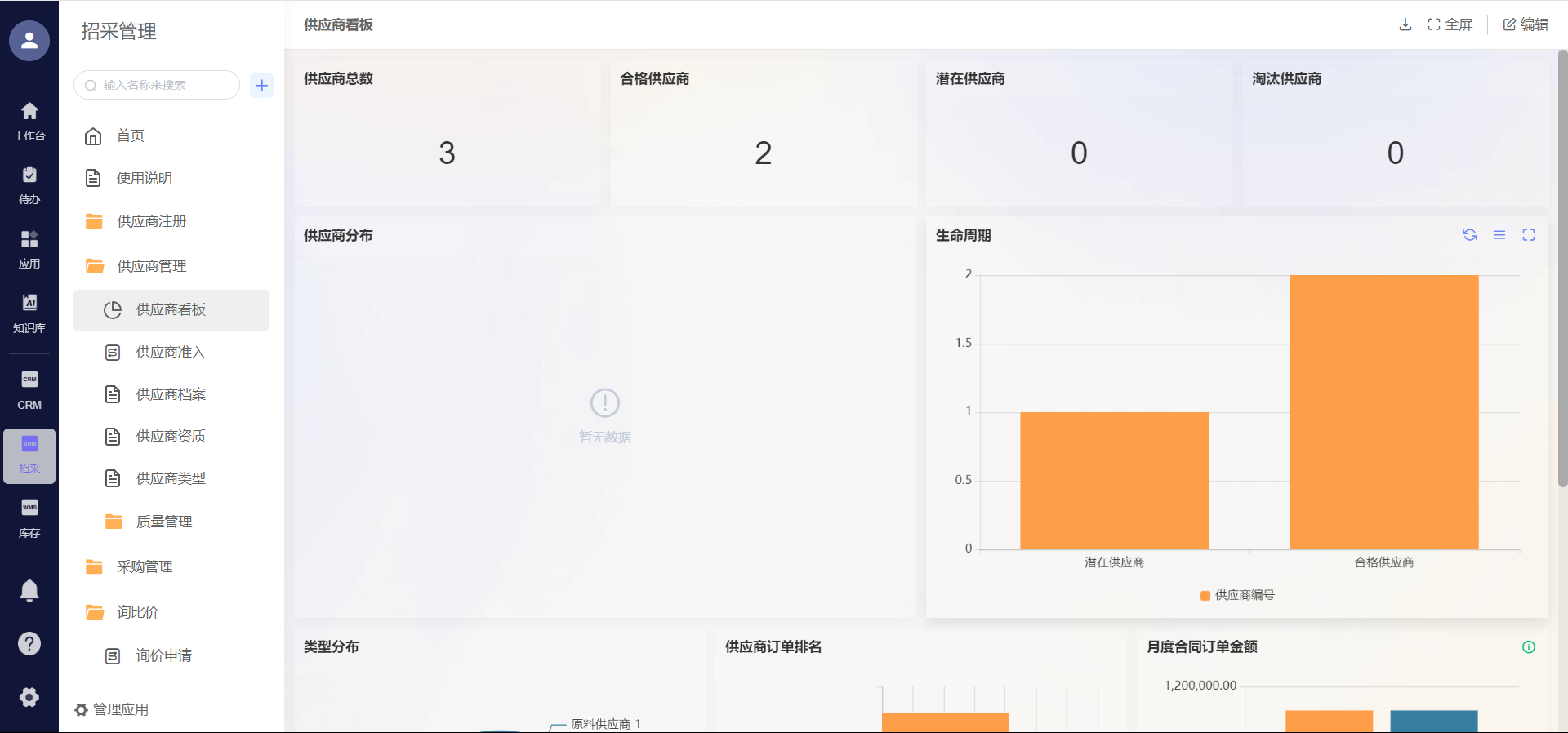Open the notifications bell icon

click(29, 590)
